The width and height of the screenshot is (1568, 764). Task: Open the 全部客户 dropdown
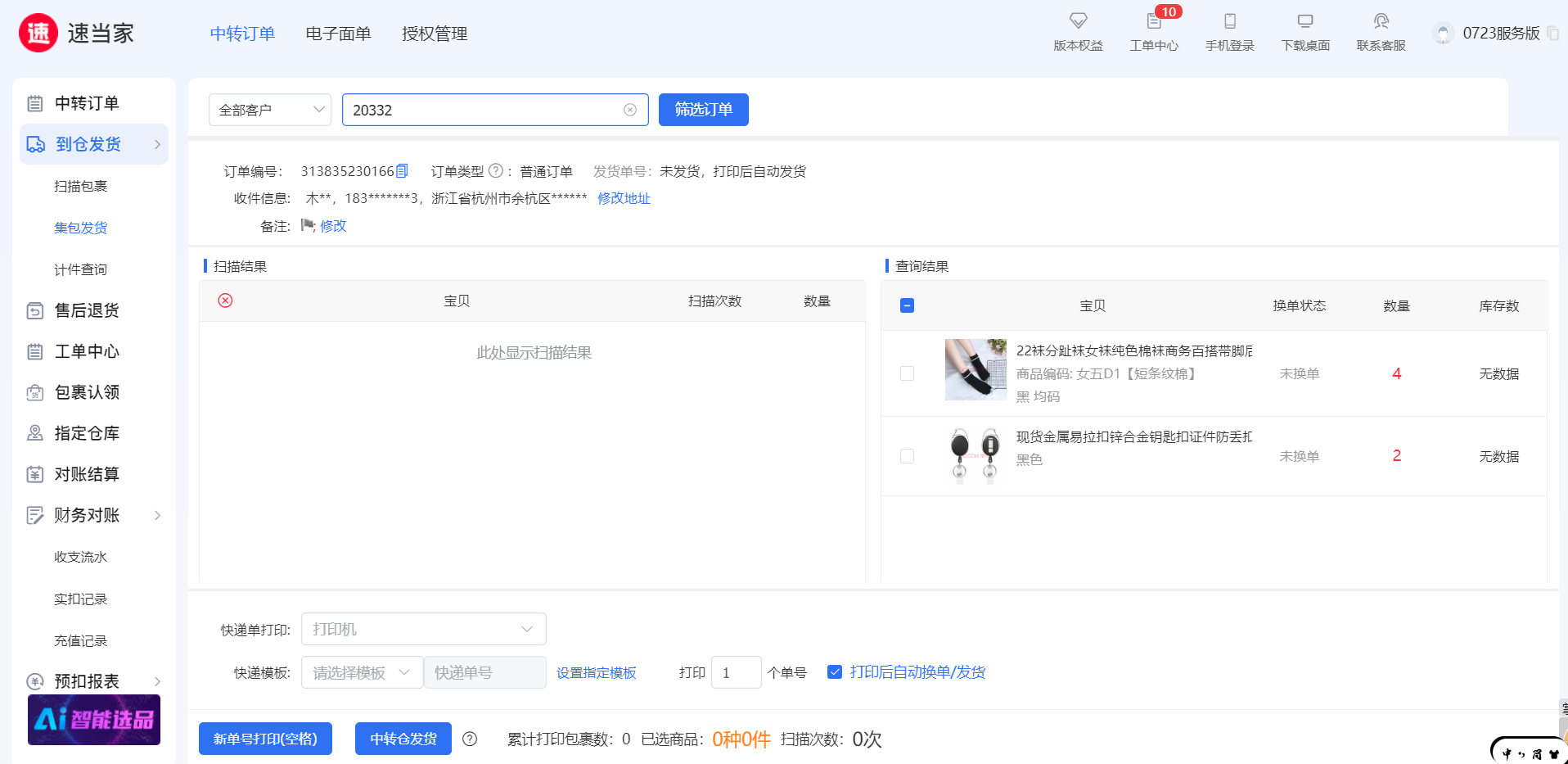pyautogui.click(x=269, y=110)
